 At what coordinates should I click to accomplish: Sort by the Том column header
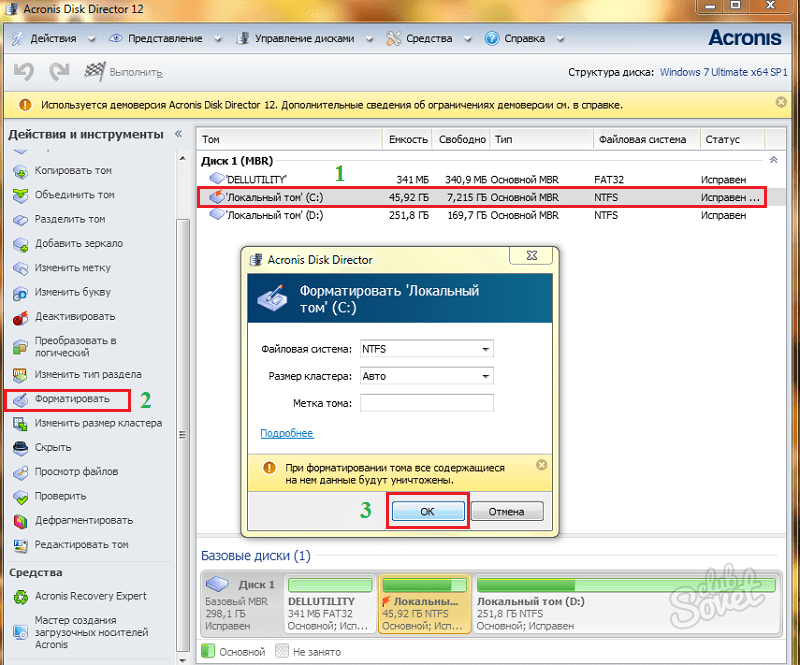[290, 139]
